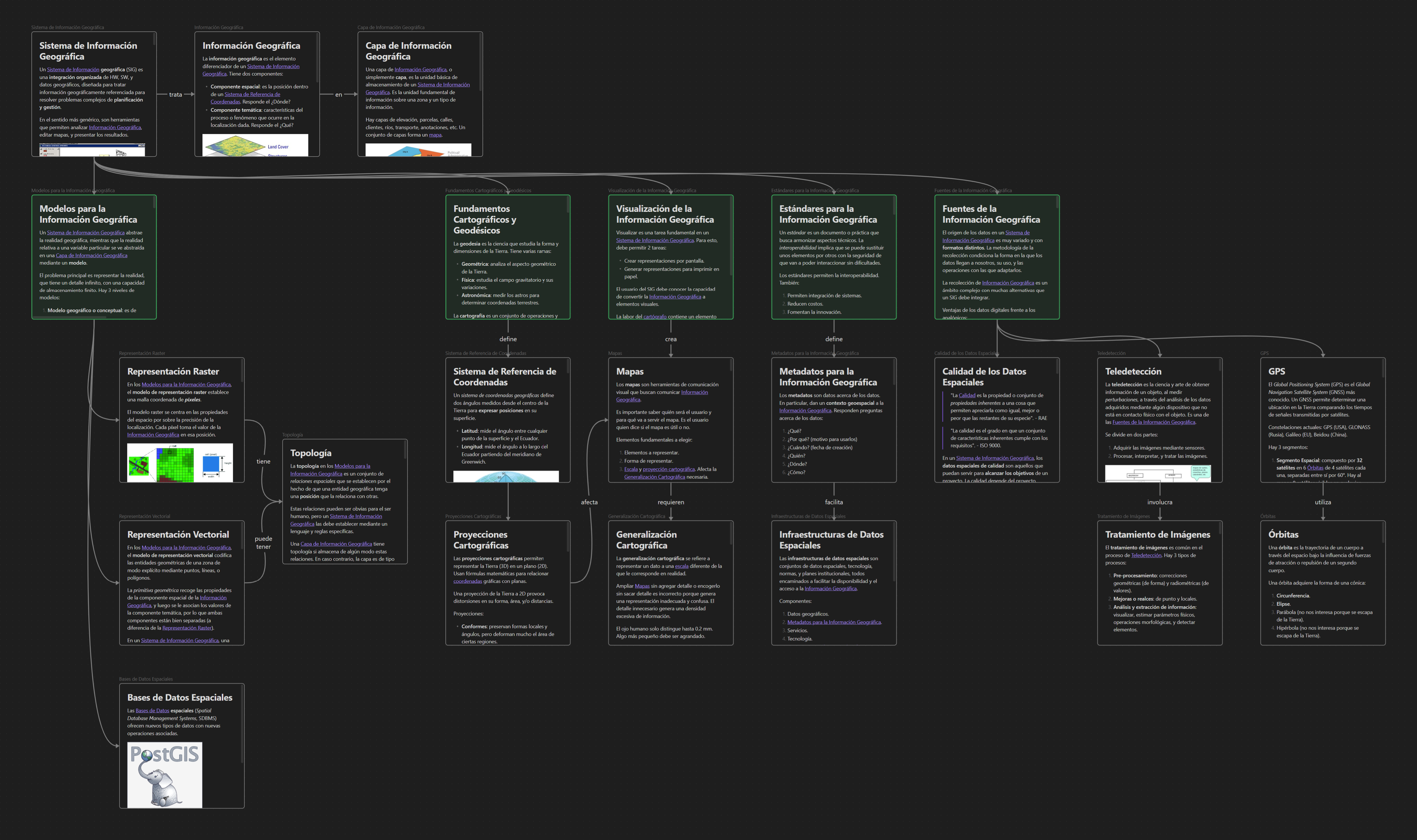Open 'Modelos para la Información Geográfica' link in Representación Raster card
Viewport: 1417px width, 840px height.
click(186, 385)
